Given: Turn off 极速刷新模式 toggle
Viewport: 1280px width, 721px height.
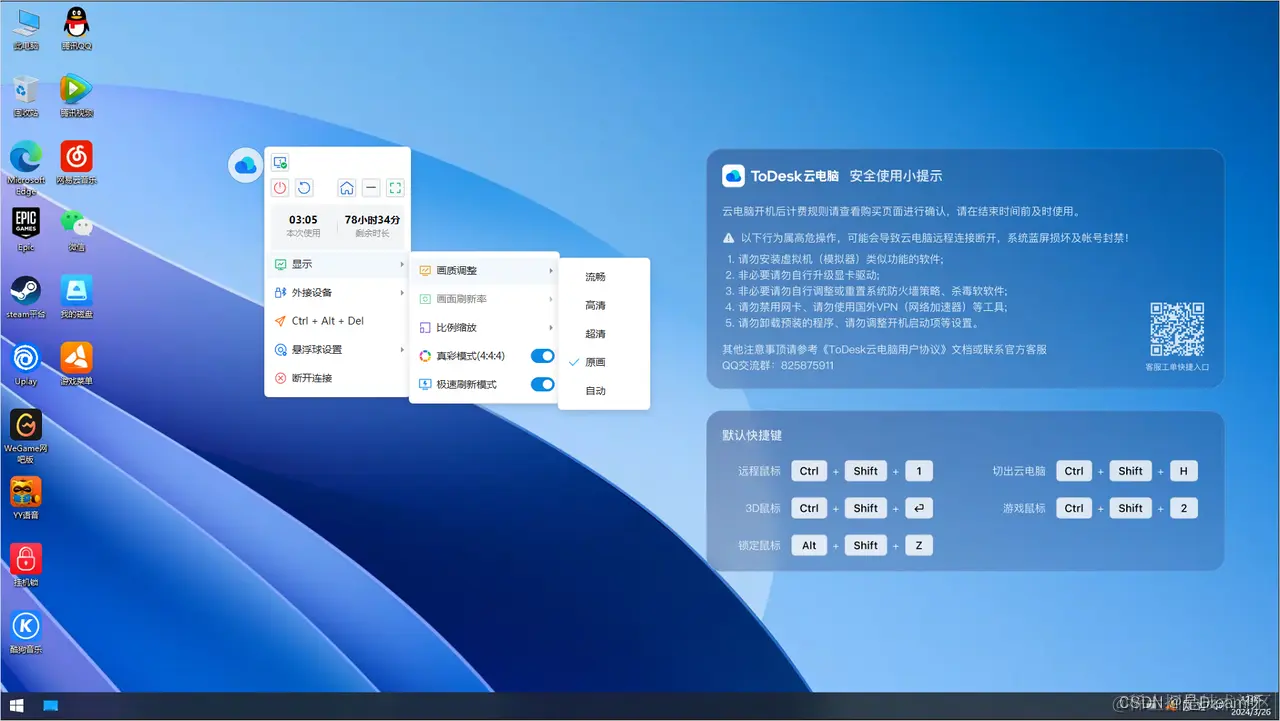Looking at the screenshot, I should 541,383.
